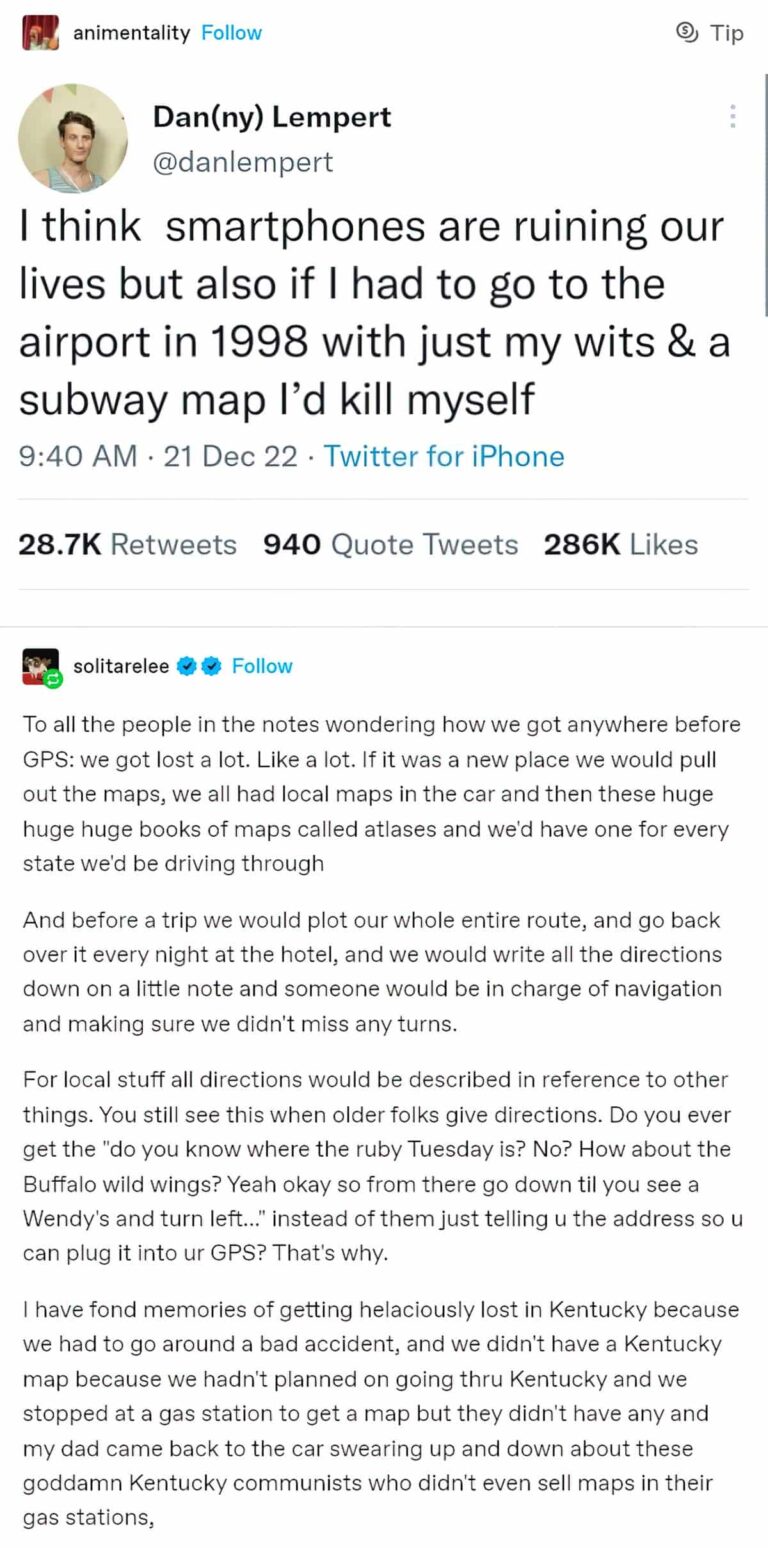Follow the solitarelee blog
The image size is (768, 1548).
coord(262,666)
